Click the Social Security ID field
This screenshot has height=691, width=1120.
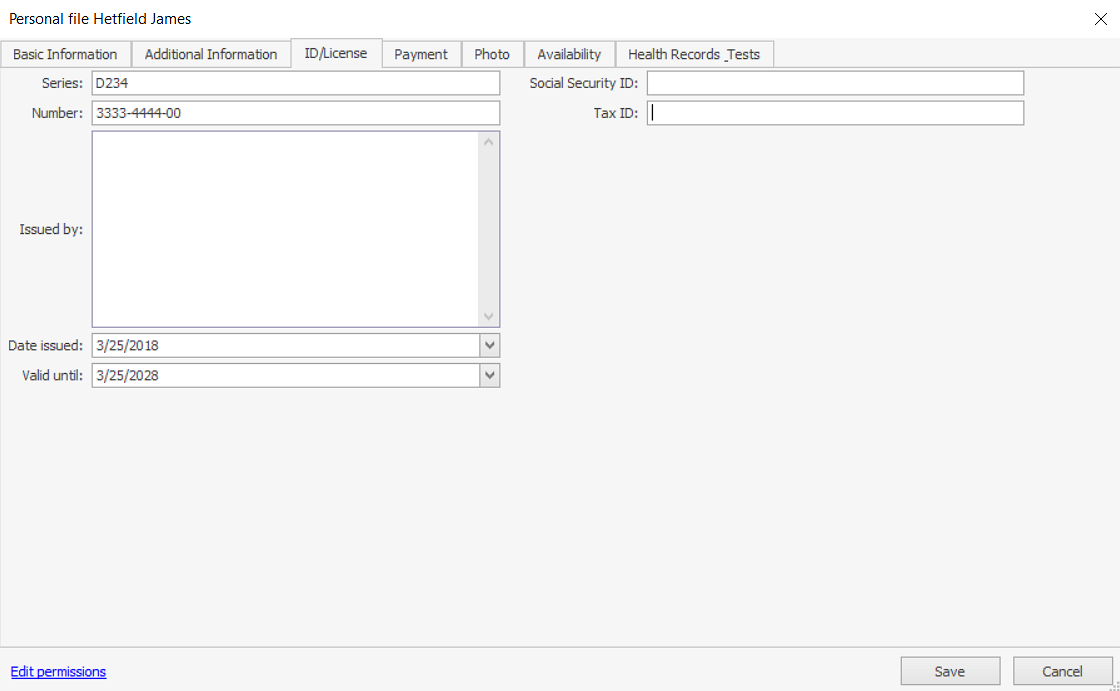pyautogui.click(x=835, y=83)
